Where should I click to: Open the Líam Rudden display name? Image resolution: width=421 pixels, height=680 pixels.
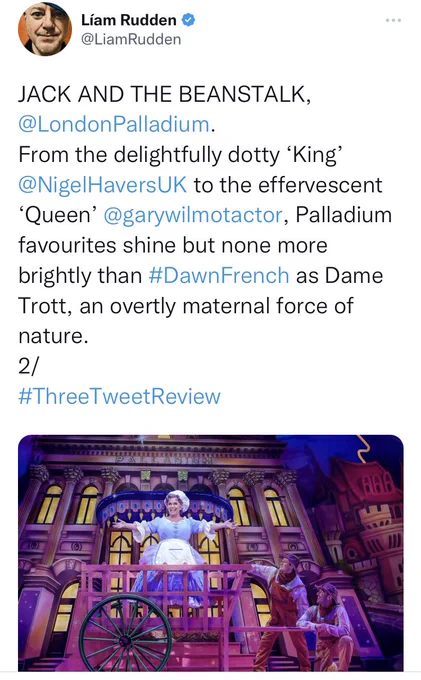(128, 20)
